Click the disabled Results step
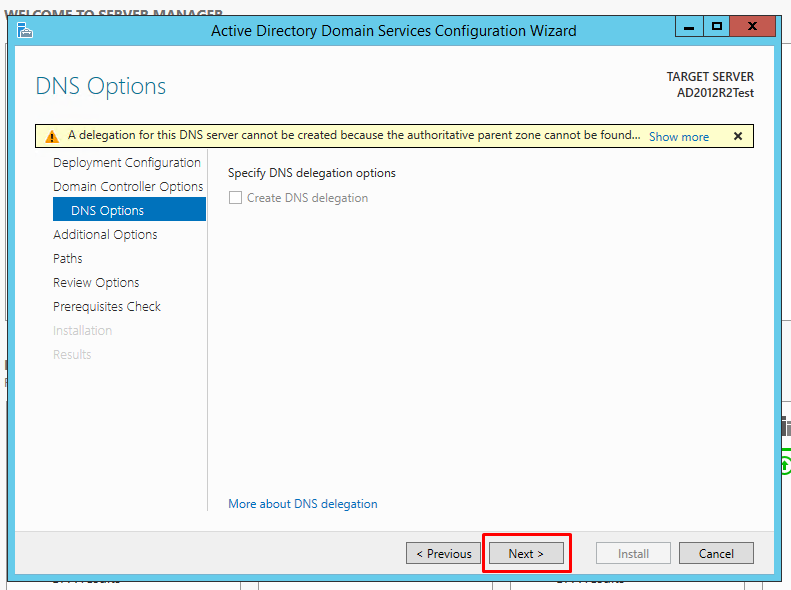Image resolution: width=791 pixels, height=590 pixels. (72, 355)
